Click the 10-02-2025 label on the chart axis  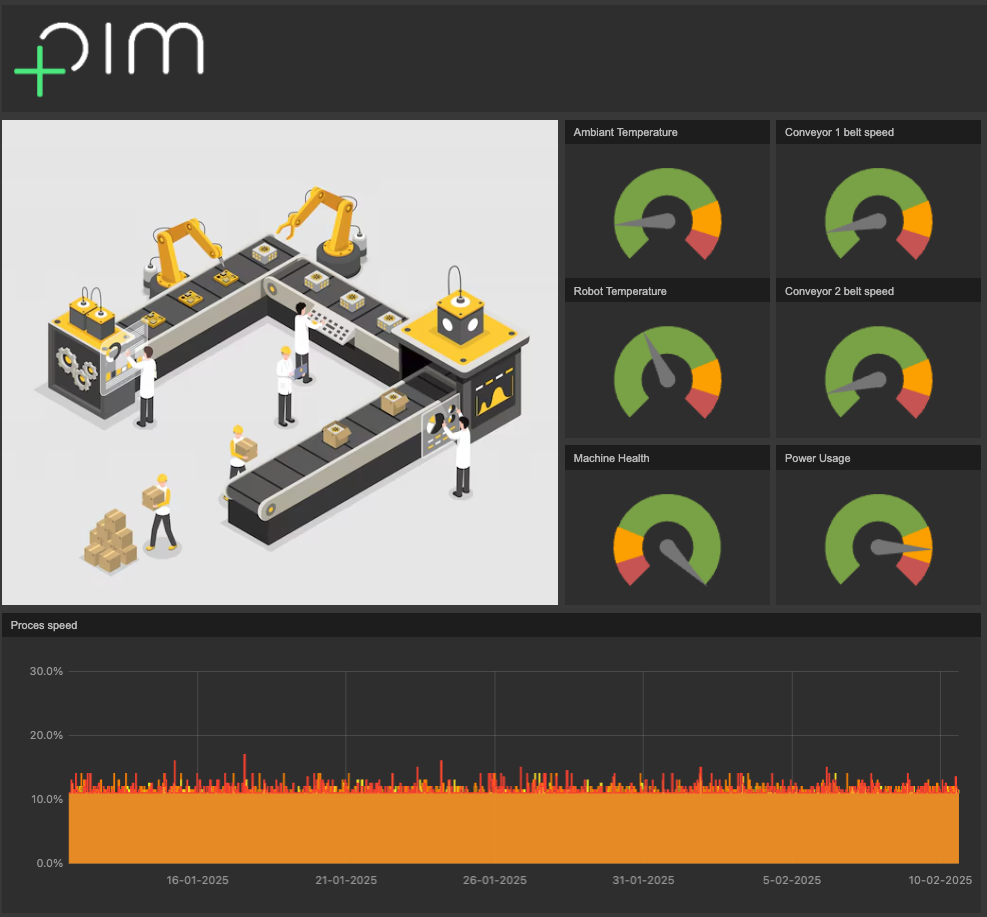[x=938, y=880]
